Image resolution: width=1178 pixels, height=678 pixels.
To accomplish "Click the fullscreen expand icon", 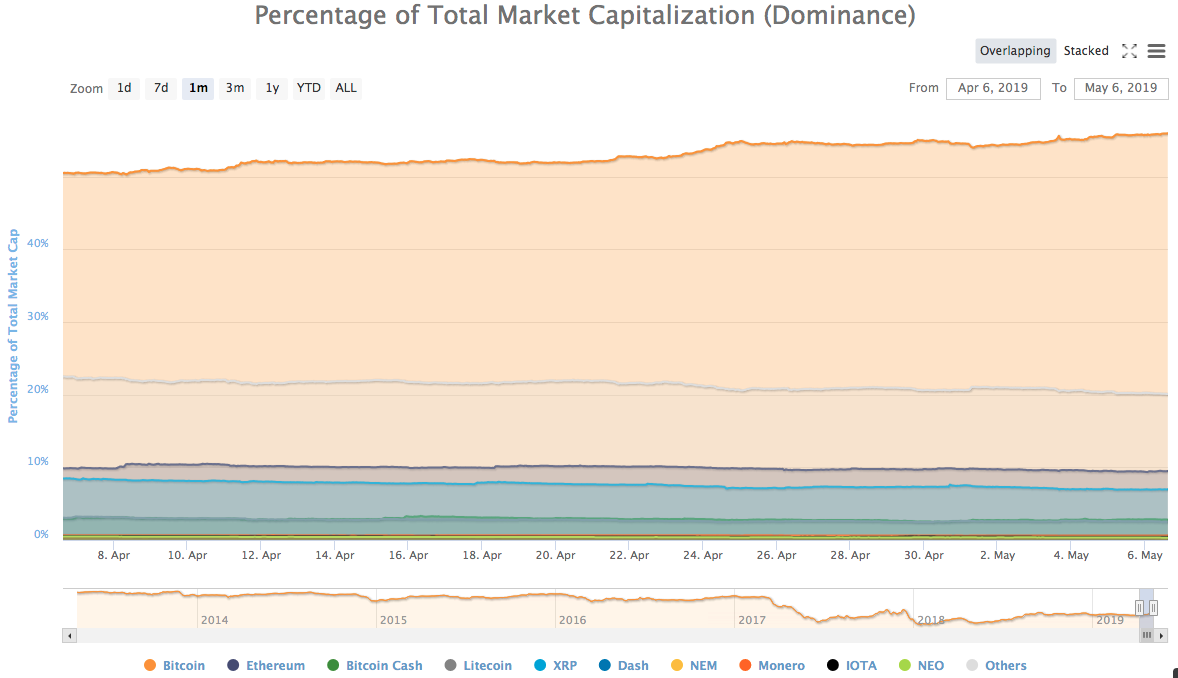I will point(1129,51).
